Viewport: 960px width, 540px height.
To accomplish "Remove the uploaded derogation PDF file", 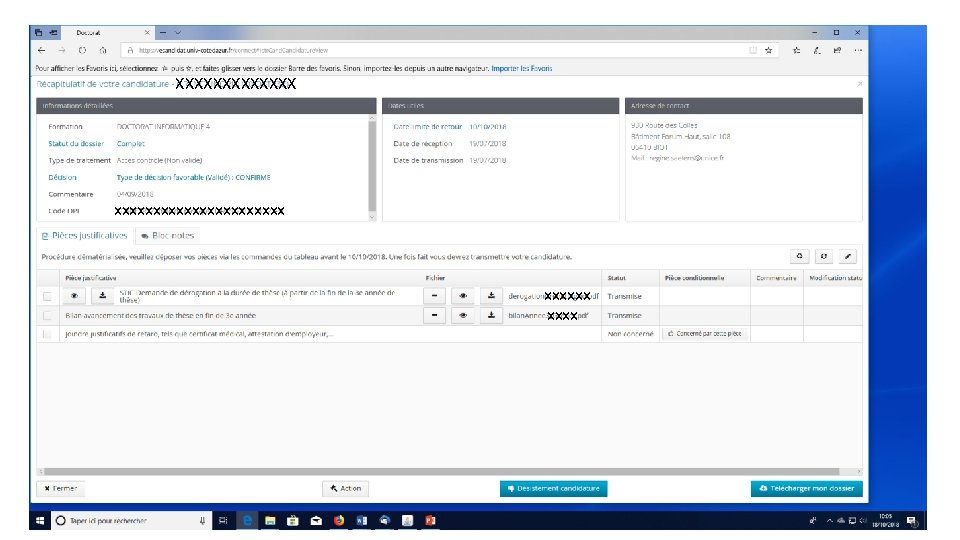I will tap(434, 296).
